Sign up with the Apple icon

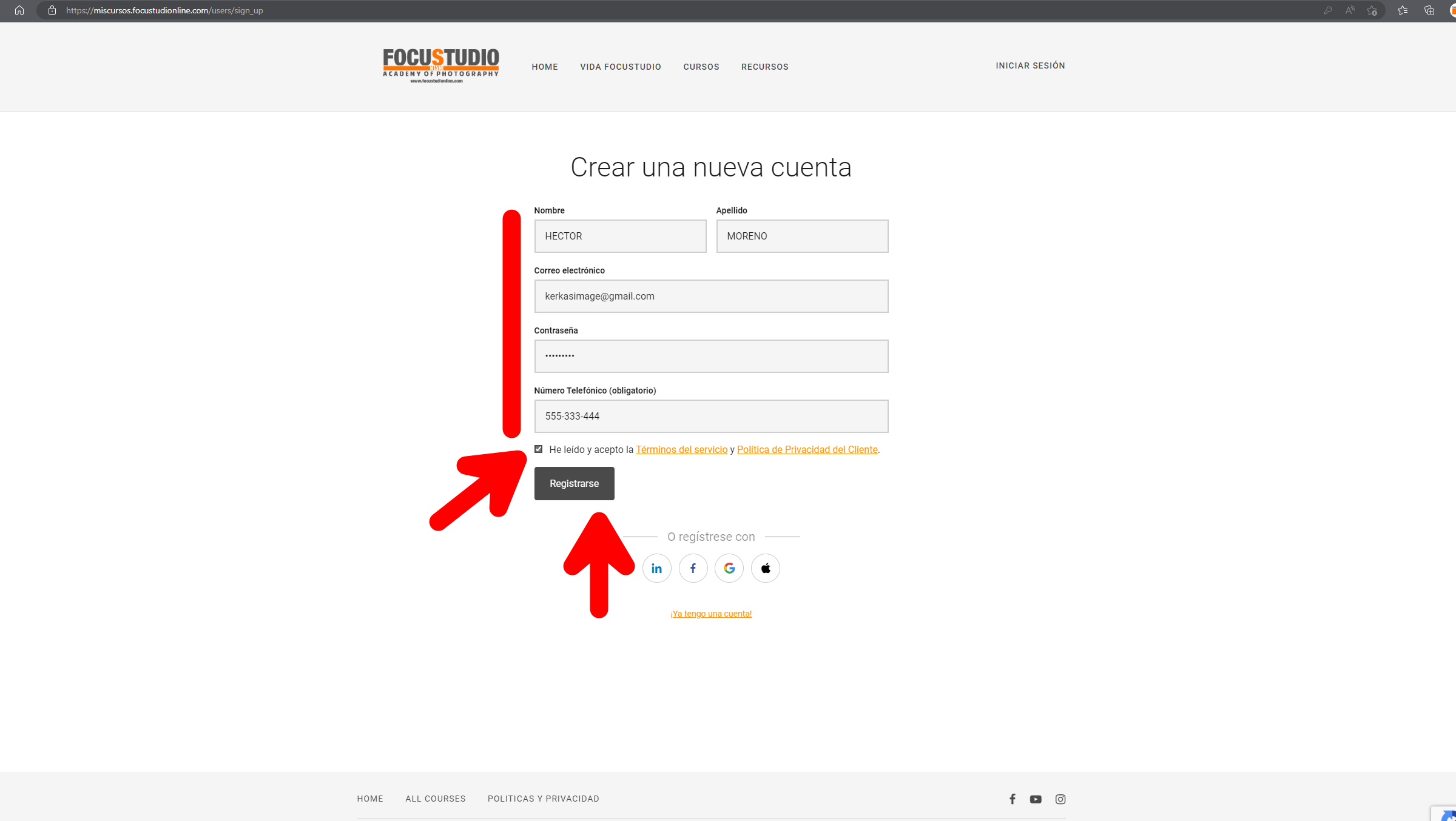766,568
